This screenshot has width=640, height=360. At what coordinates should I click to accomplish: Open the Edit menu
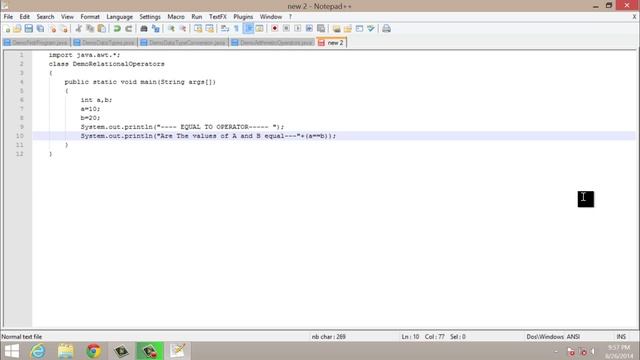(x=24, y=17)
